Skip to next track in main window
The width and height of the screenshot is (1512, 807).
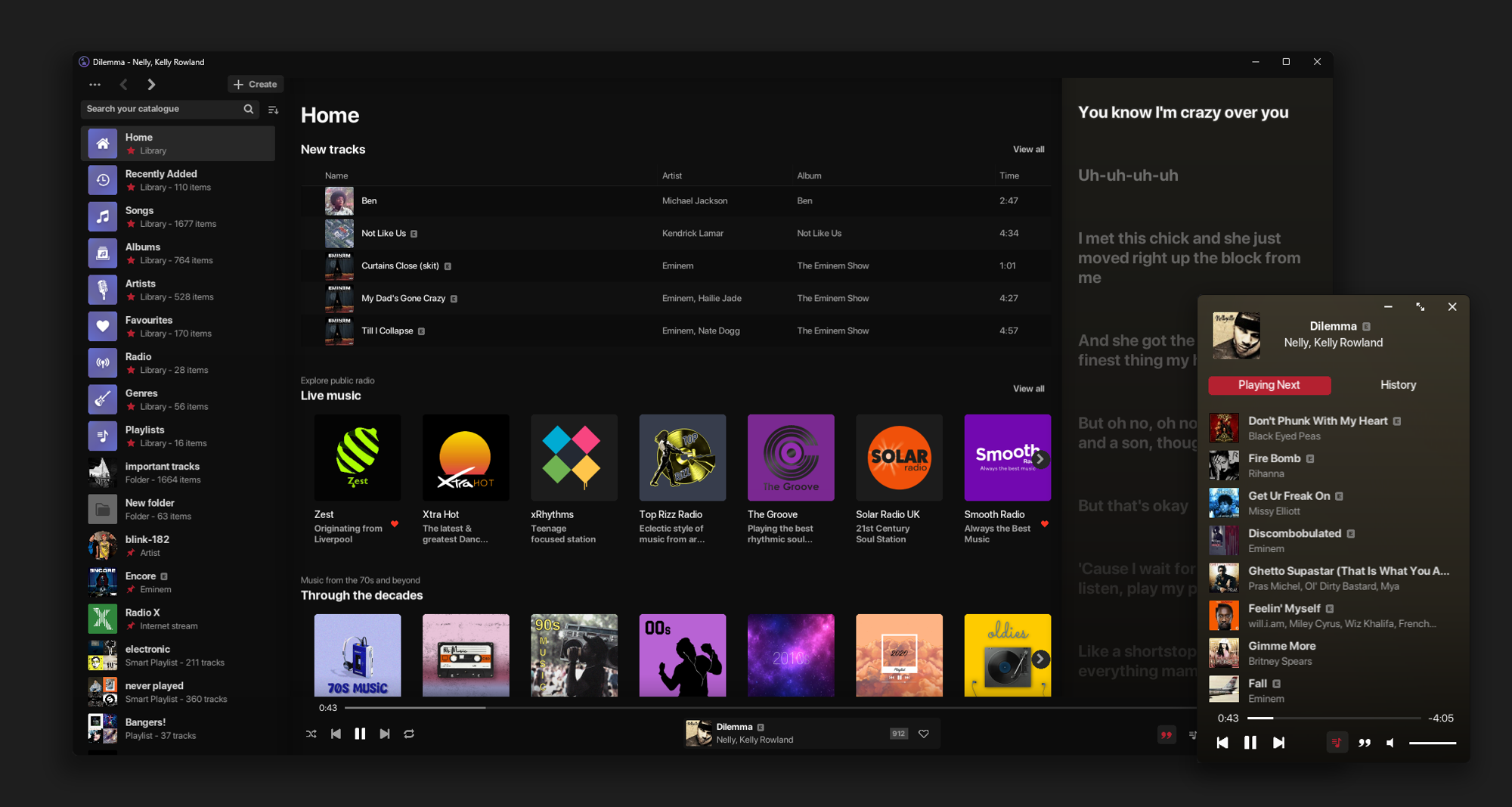(385, 734)
